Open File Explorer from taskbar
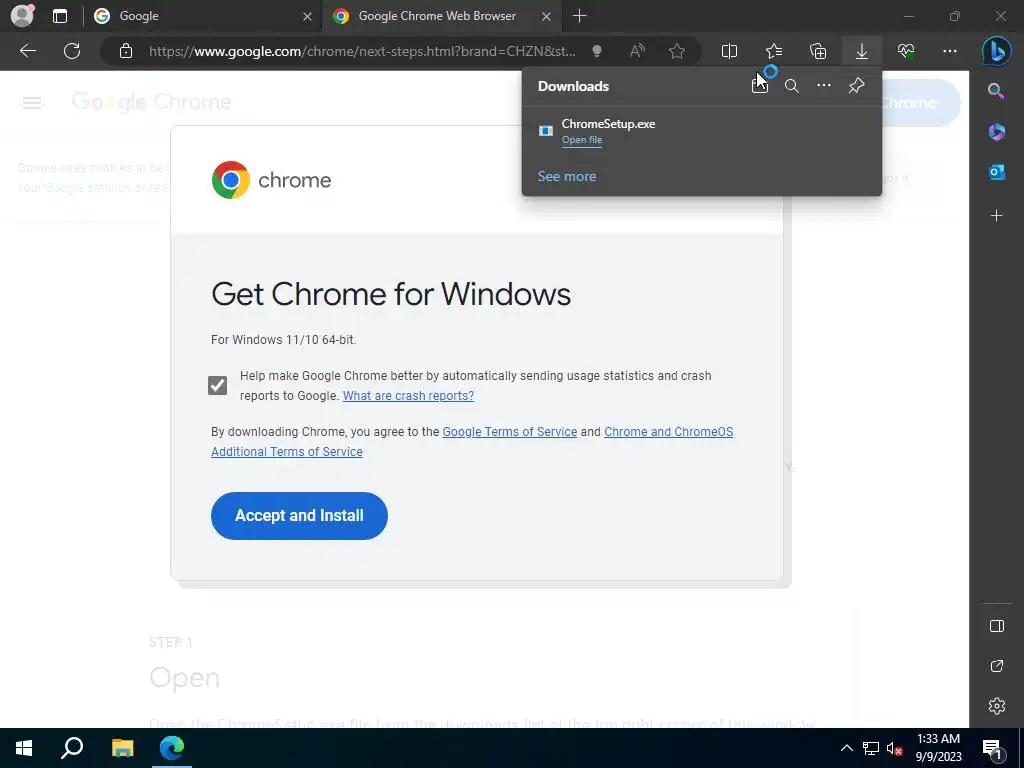The height and width of the screenshot is (768, 1024). [122, 748]
